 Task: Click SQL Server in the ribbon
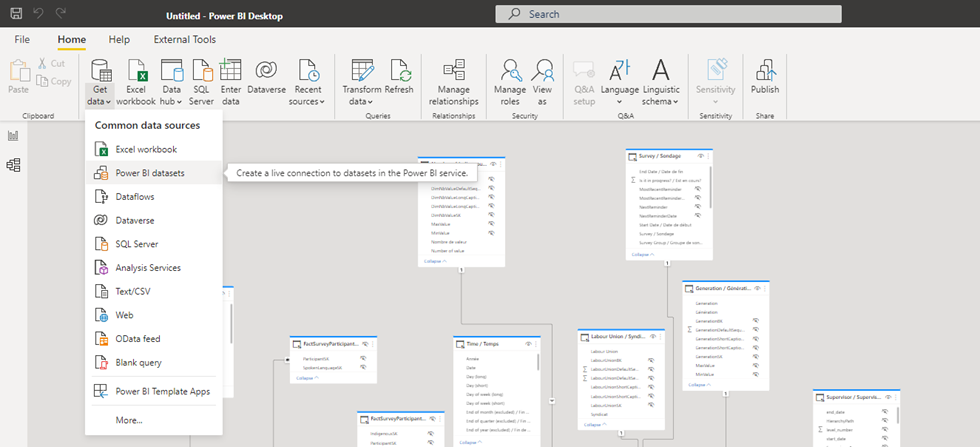(202, 83)
